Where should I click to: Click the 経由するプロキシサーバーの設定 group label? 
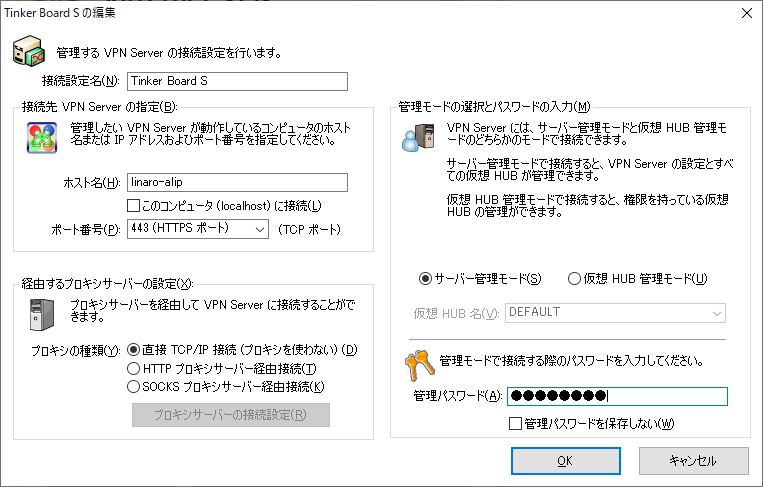107,284
